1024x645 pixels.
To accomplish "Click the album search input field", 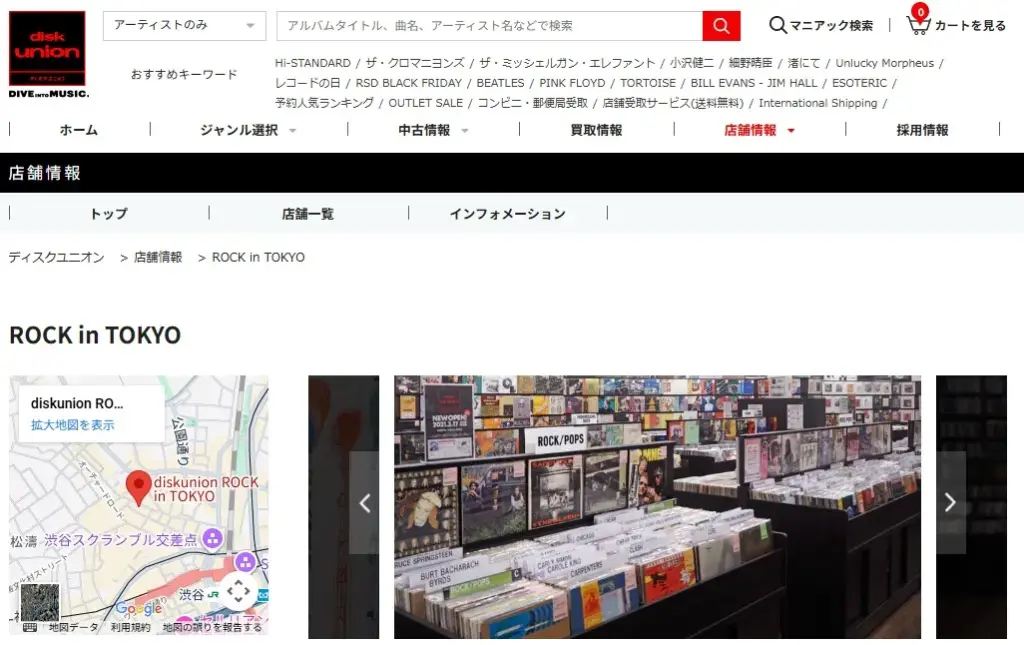I will point(480,24).
